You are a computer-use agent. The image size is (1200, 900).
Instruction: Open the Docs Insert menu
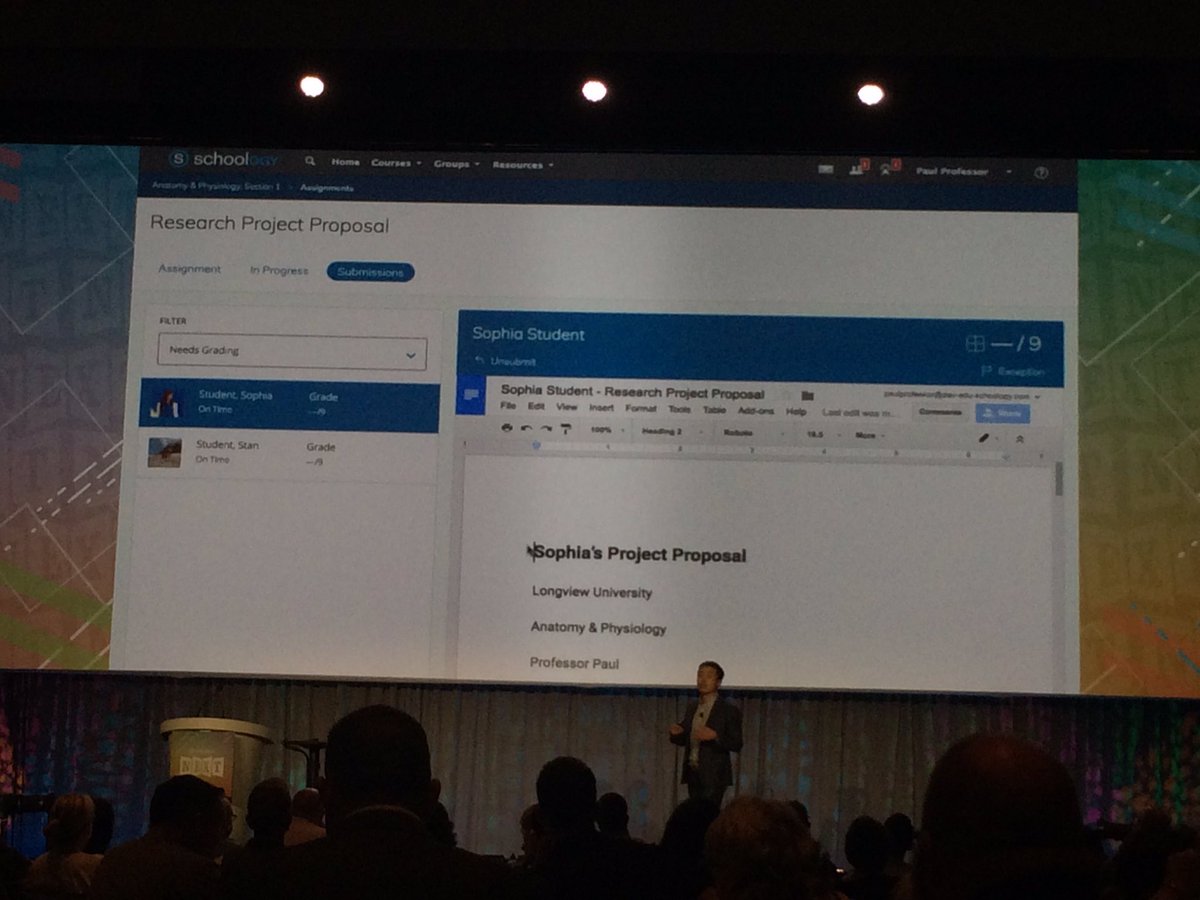[601, 408]
